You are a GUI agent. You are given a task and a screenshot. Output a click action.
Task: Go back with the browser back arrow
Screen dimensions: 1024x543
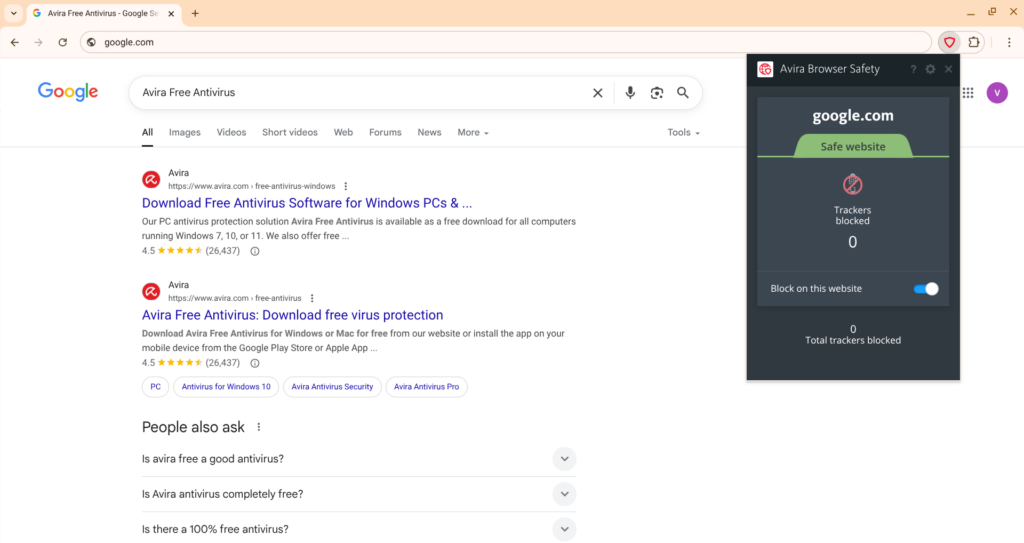click(14, 42)
